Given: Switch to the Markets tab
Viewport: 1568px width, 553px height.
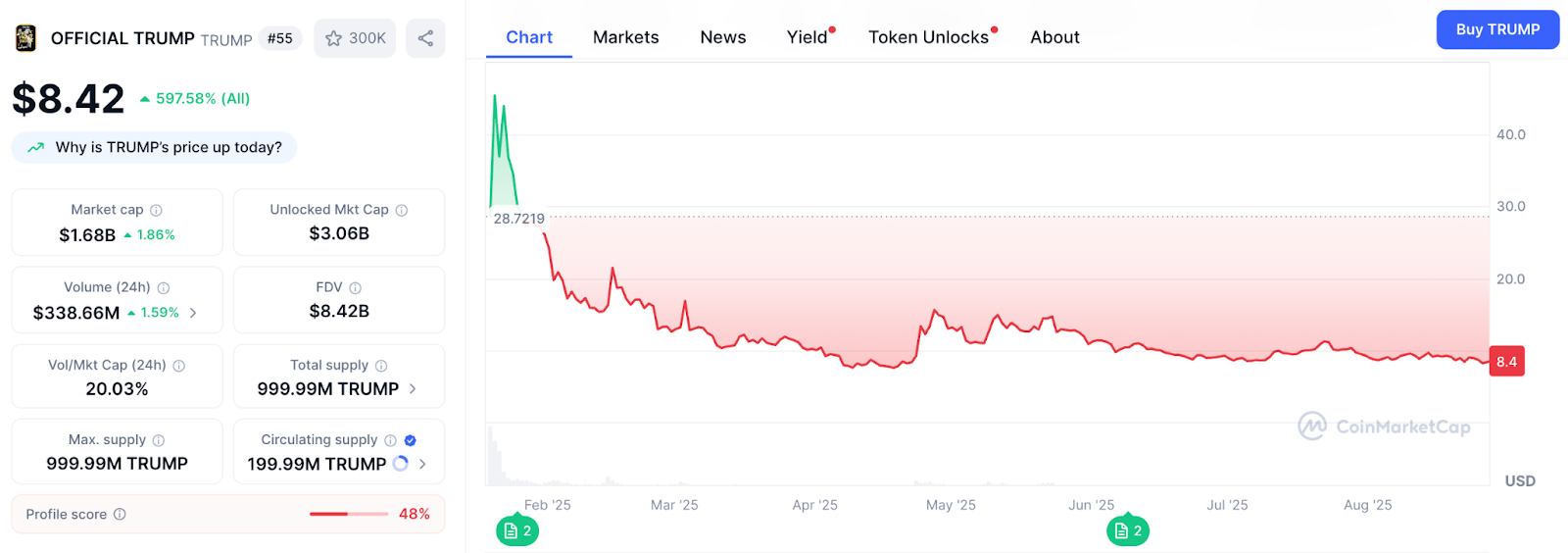Looking at the screenshot, I should 626,37.
